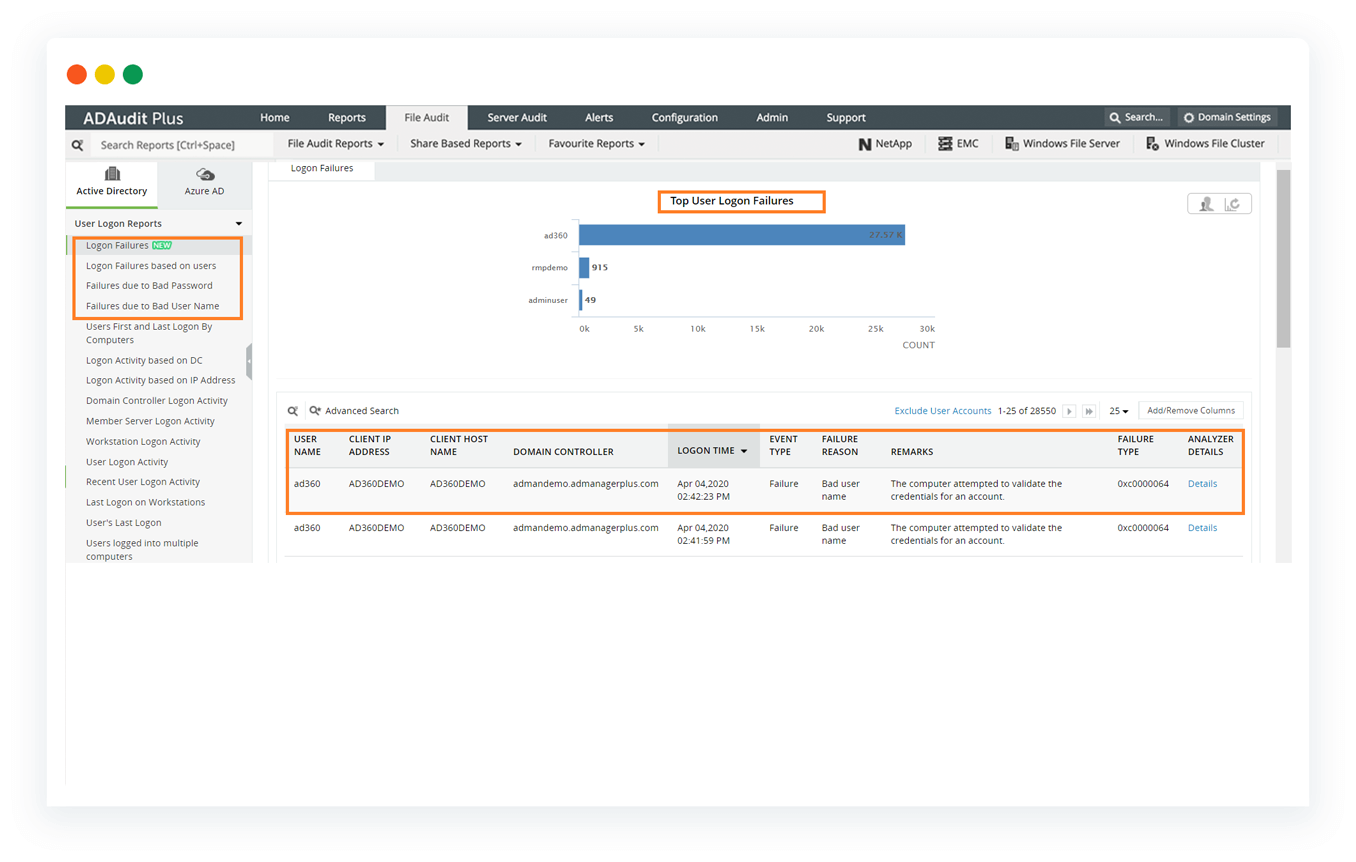Sort by the Logon Time column
The image size is (1356, 862).
(713, 451)
